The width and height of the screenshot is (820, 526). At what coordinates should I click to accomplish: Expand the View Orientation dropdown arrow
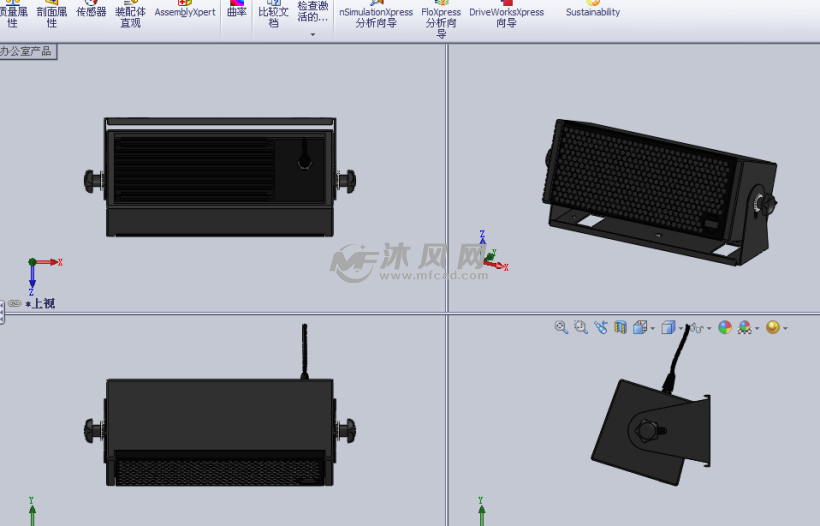point(653,328)
